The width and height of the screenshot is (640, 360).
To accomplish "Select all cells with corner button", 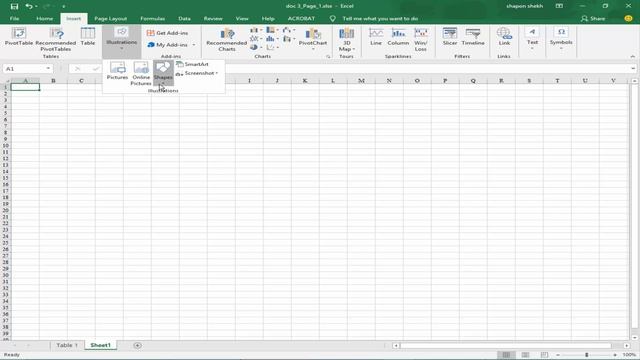I will 5,80.
